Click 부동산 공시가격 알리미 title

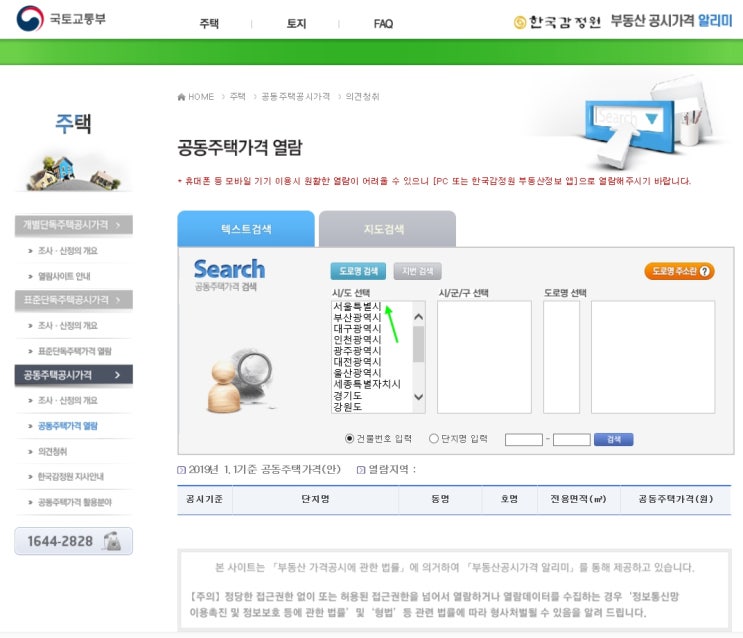[671, 21]
